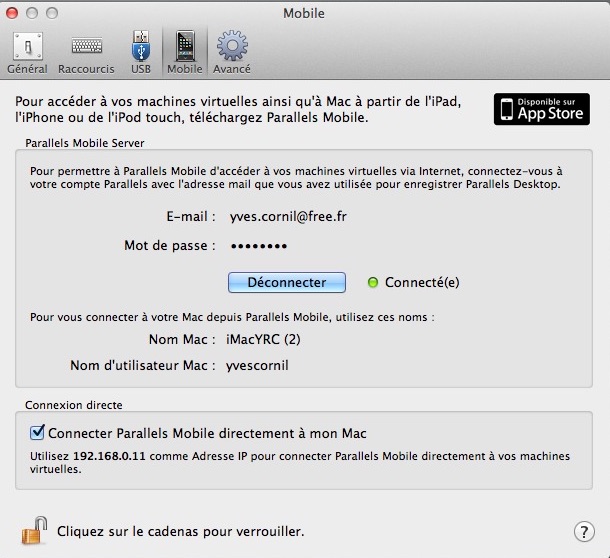Click the Mot de passe field
The width and height of the screenshot is (610, 558).
pyautogui.click(x=259, y=246)
